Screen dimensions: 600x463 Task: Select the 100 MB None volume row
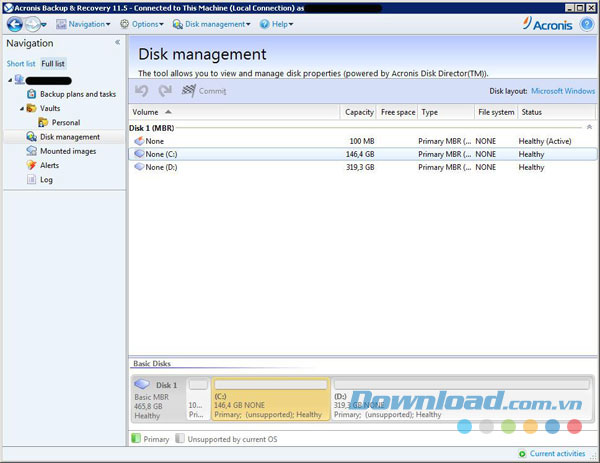(363, 141)
